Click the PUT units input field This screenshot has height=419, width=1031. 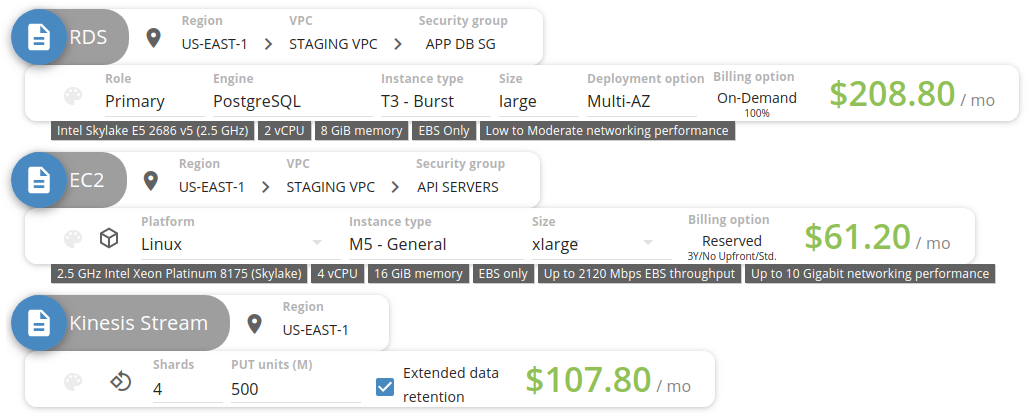pos(290,388)
